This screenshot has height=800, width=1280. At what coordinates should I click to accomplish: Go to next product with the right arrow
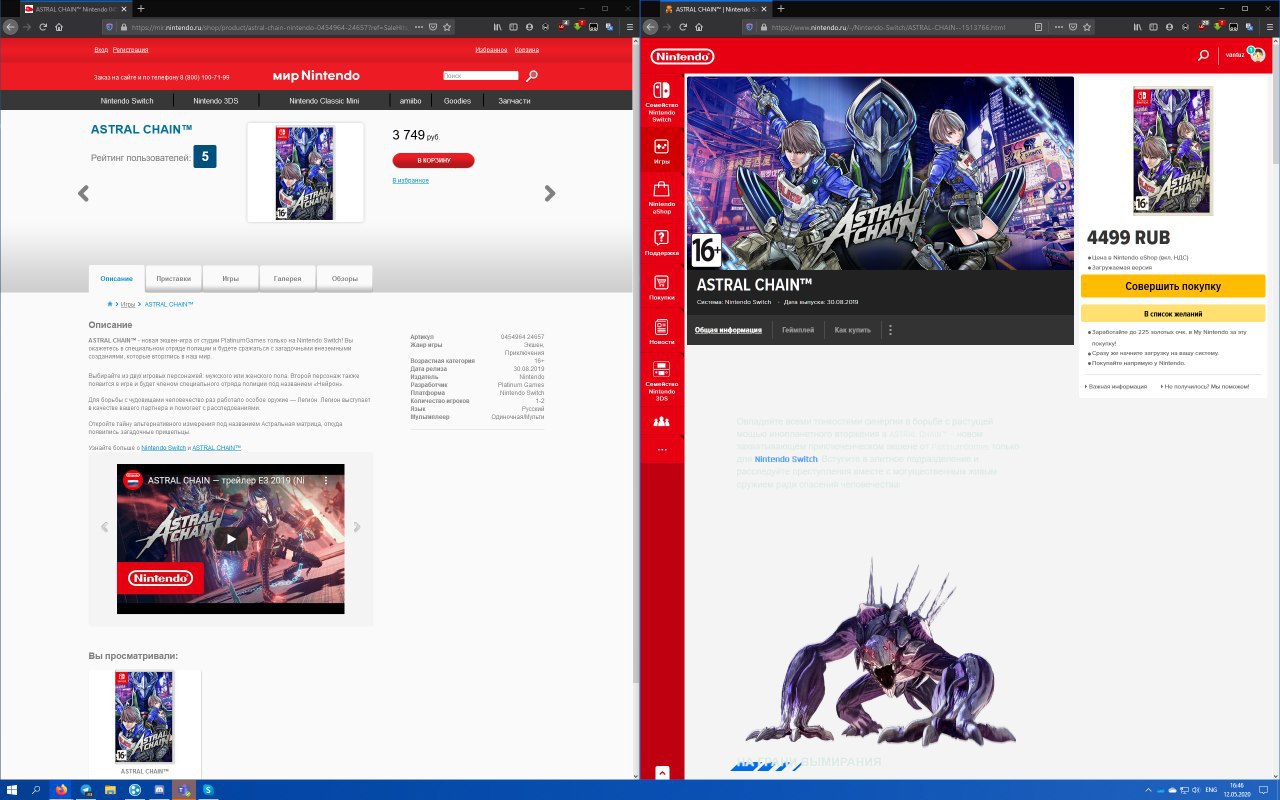[x=549, y=194]
